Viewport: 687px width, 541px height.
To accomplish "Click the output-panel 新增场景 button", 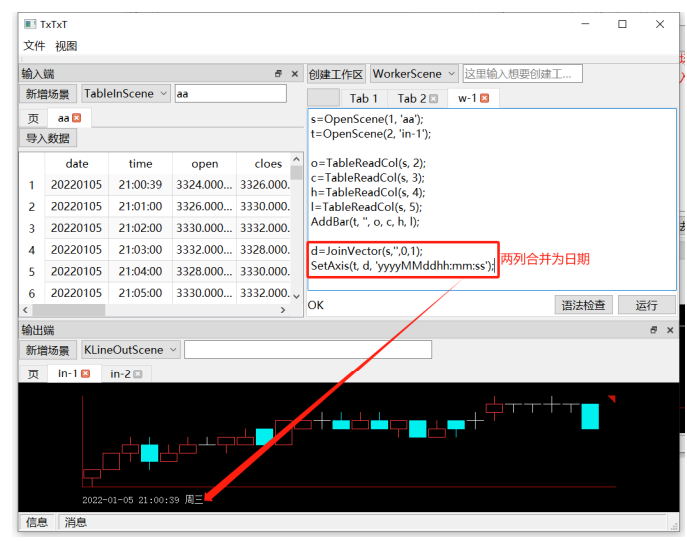I will [48, 350].
